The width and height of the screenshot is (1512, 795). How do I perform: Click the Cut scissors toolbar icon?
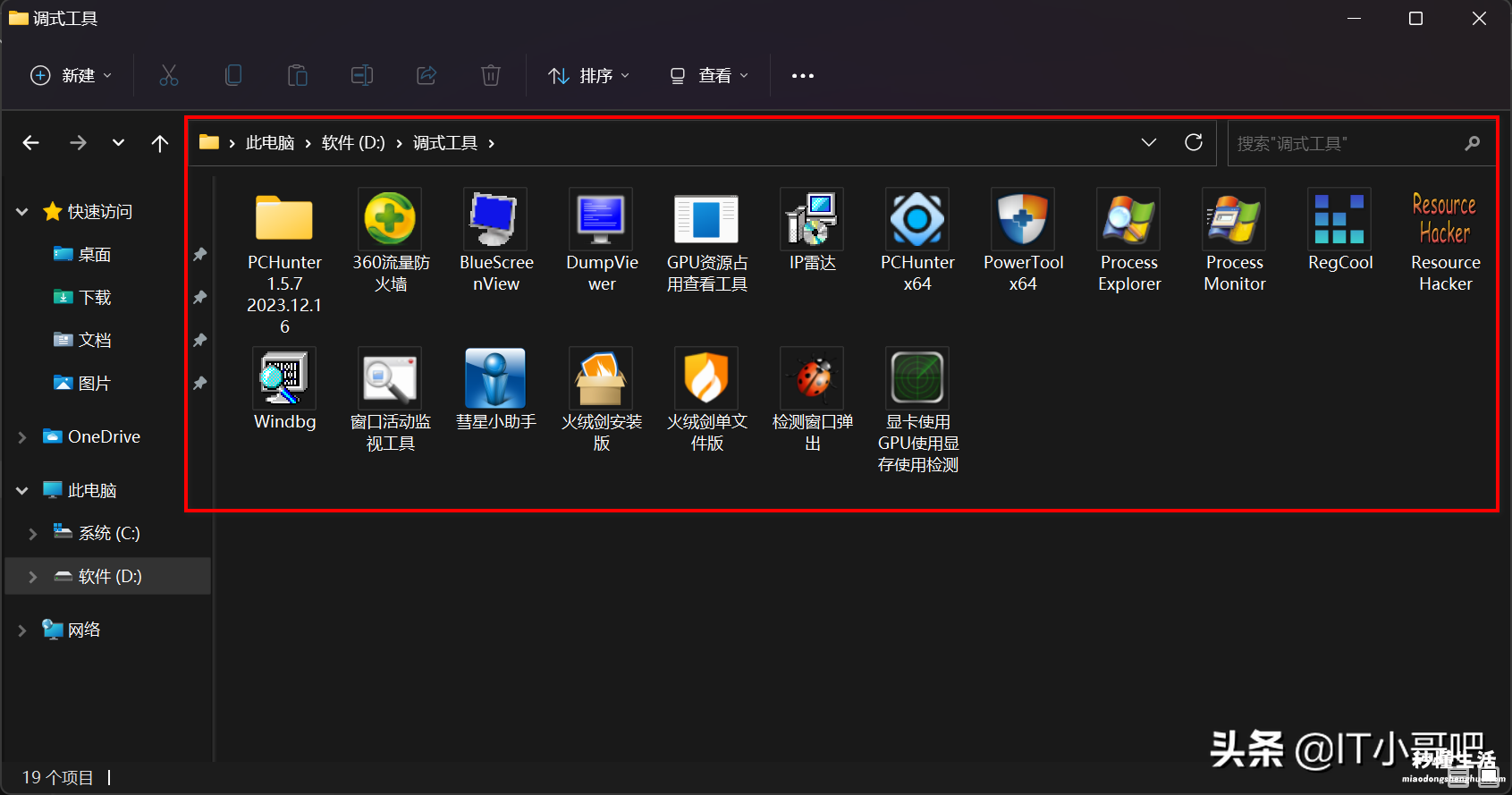pyautogui.click(x=169, y=76)
